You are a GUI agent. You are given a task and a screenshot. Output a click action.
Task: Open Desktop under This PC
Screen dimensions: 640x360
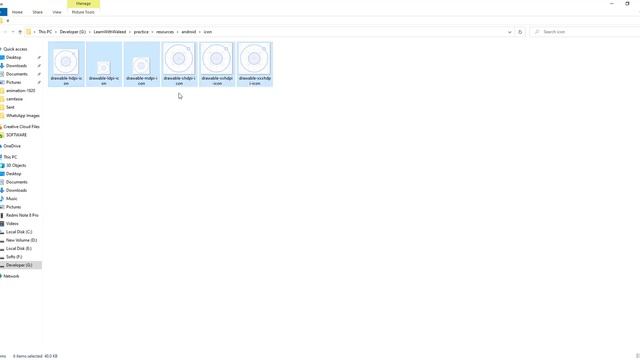pos(13,174)
